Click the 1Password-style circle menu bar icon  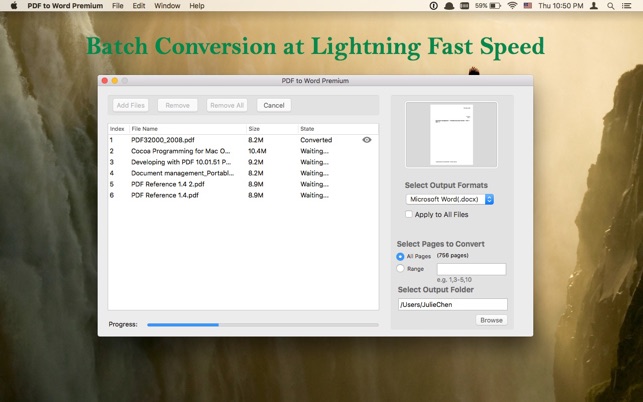pyautogui.click(x=433, y=6)
